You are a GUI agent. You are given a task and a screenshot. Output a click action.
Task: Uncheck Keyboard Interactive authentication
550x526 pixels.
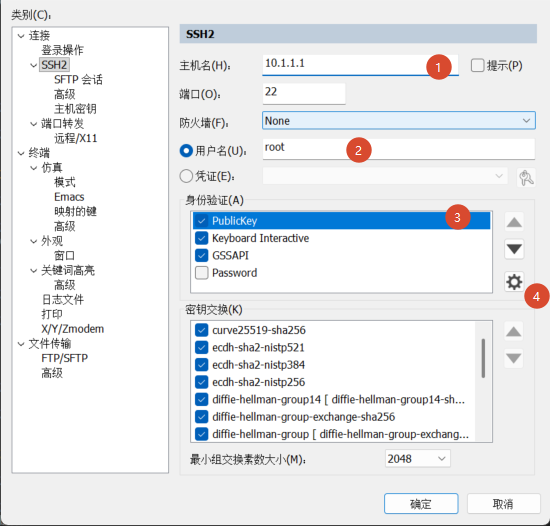pyautogui.click(x=201, y=238)
